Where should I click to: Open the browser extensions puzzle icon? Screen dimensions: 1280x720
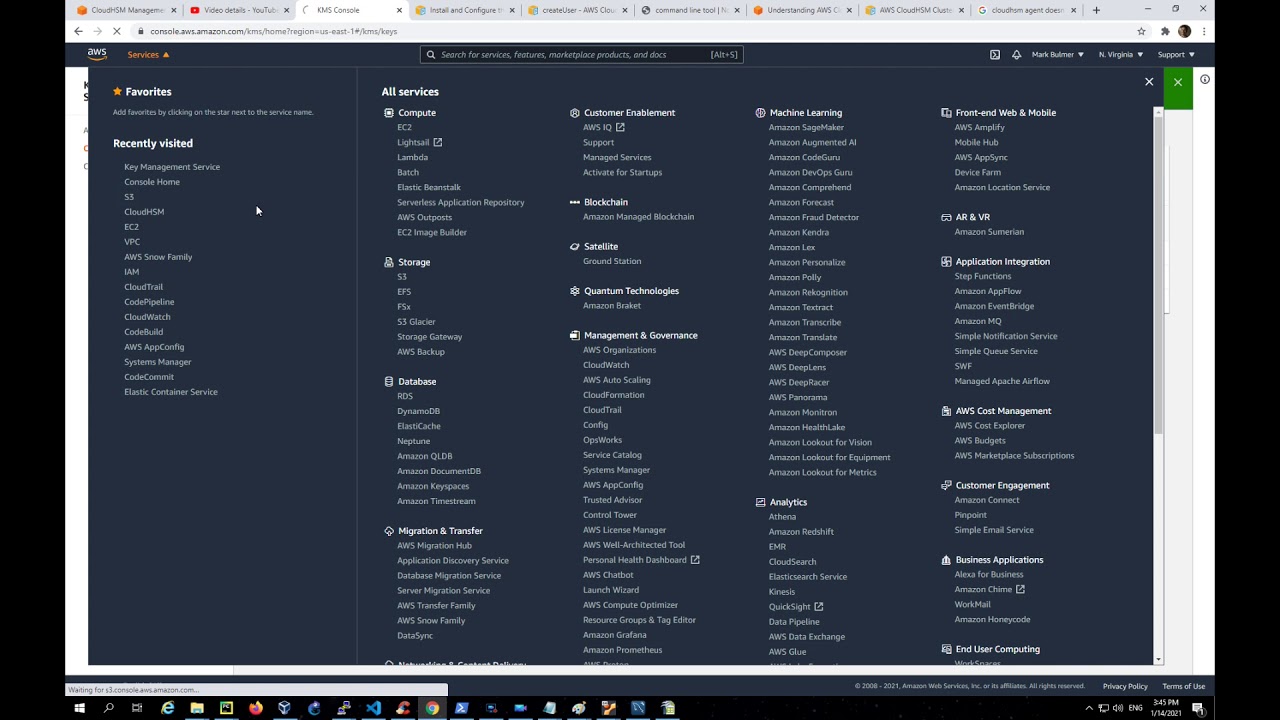pyautogui.click(x=1165, y=31)
